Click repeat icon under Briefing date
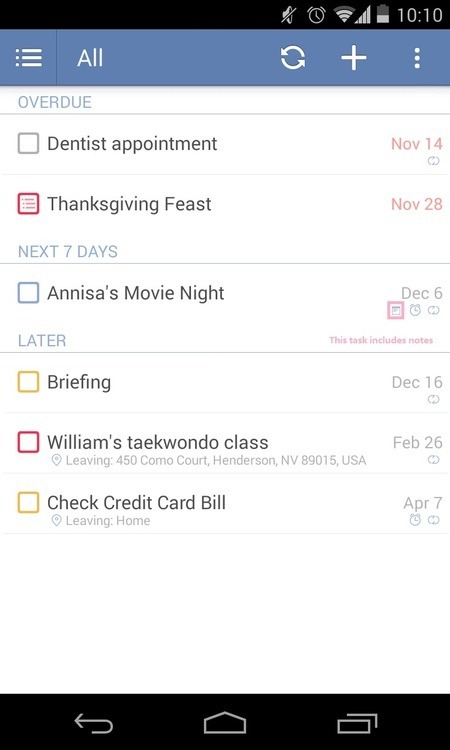Viewport: 450px width, 750px height. point(433,399)
